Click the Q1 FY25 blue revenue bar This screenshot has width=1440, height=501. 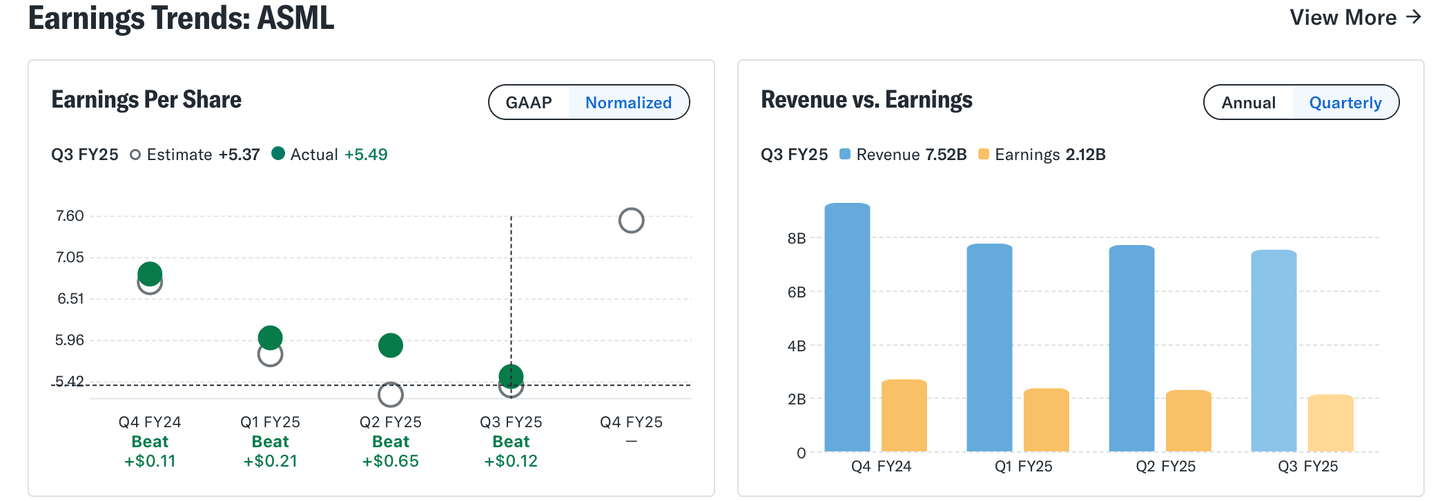pyautogui.click(x=989, y=348)
